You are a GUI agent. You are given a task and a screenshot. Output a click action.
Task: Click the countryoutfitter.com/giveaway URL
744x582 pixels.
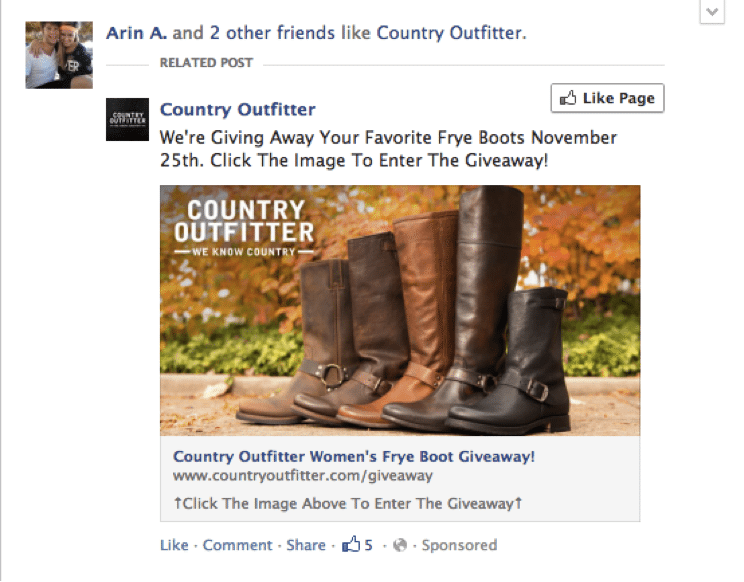click(x=303, y=476)
